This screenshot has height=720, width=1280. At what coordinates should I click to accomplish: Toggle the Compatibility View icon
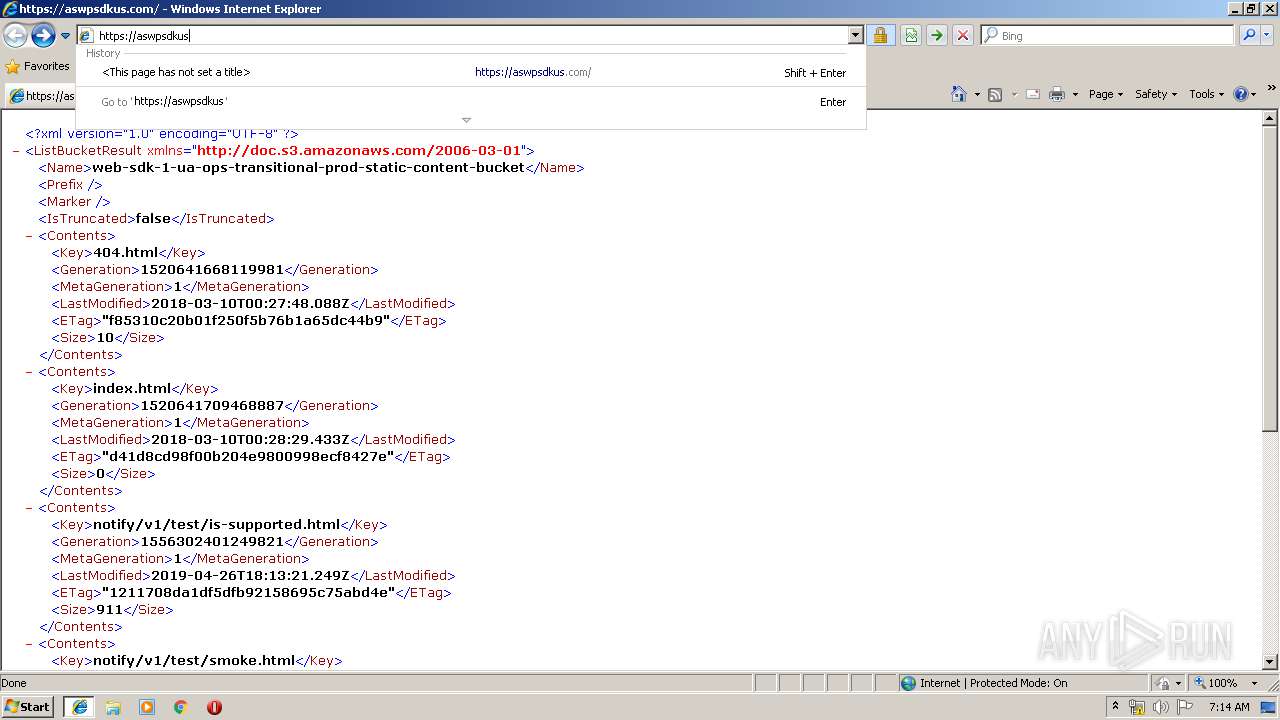911,35
